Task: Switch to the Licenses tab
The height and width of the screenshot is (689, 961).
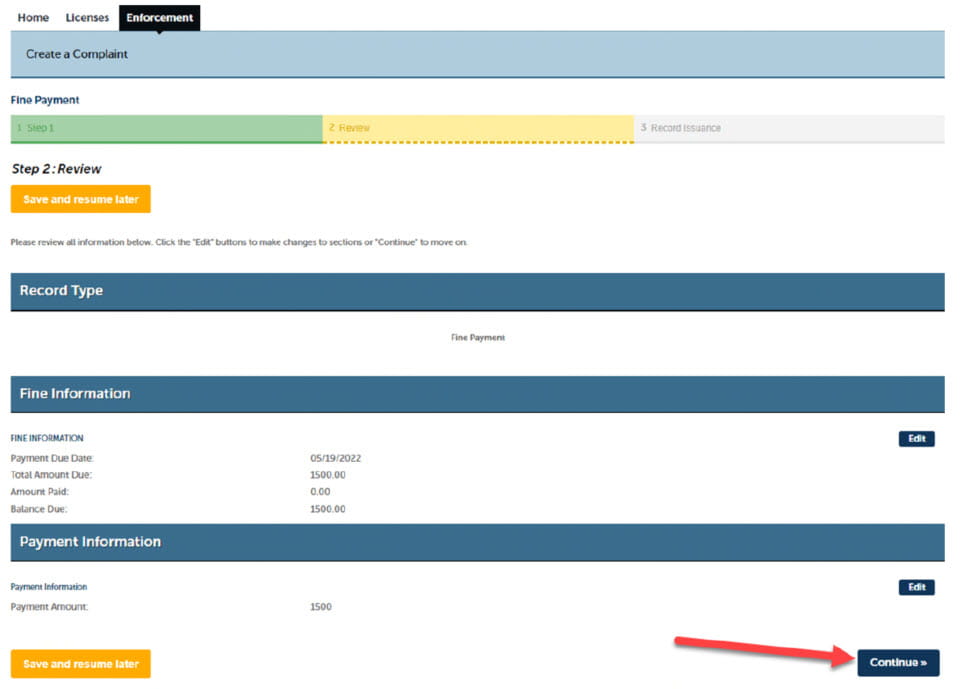Action: (x=87, y=18)
